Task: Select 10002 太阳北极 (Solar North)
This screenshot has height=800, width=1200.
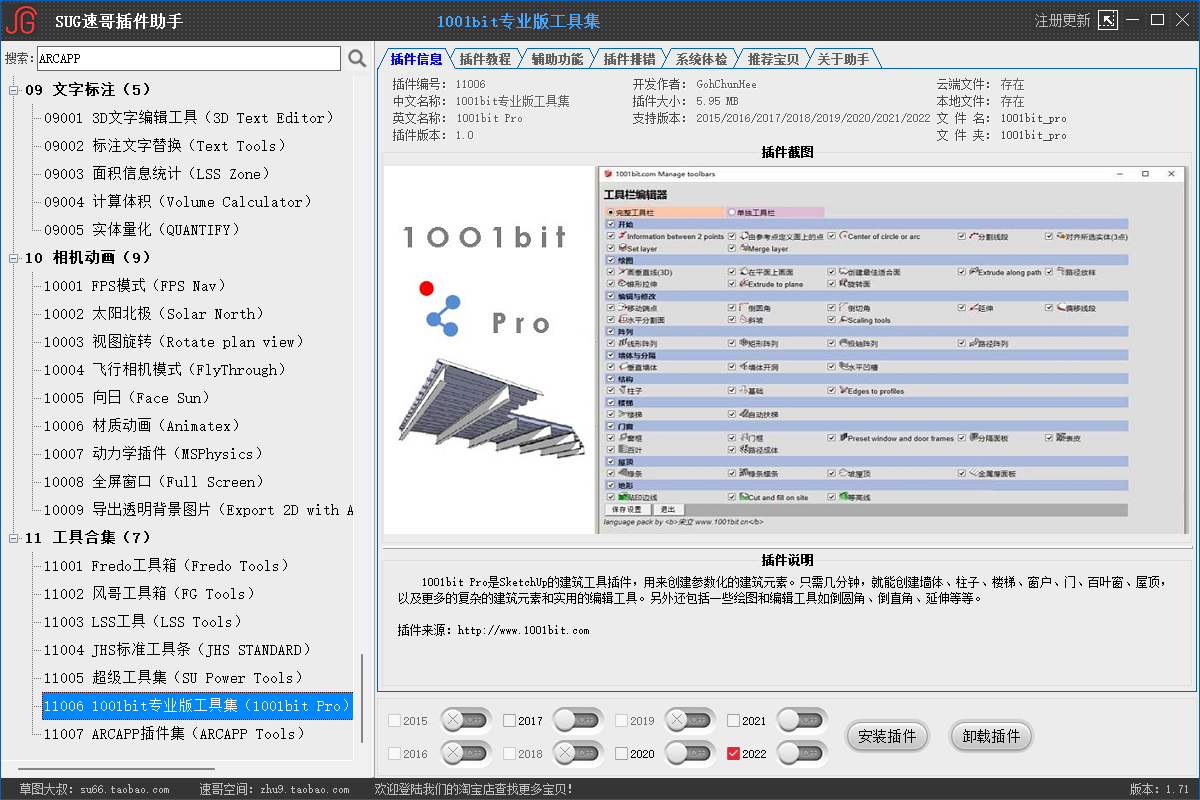Action: pos(154,314)
